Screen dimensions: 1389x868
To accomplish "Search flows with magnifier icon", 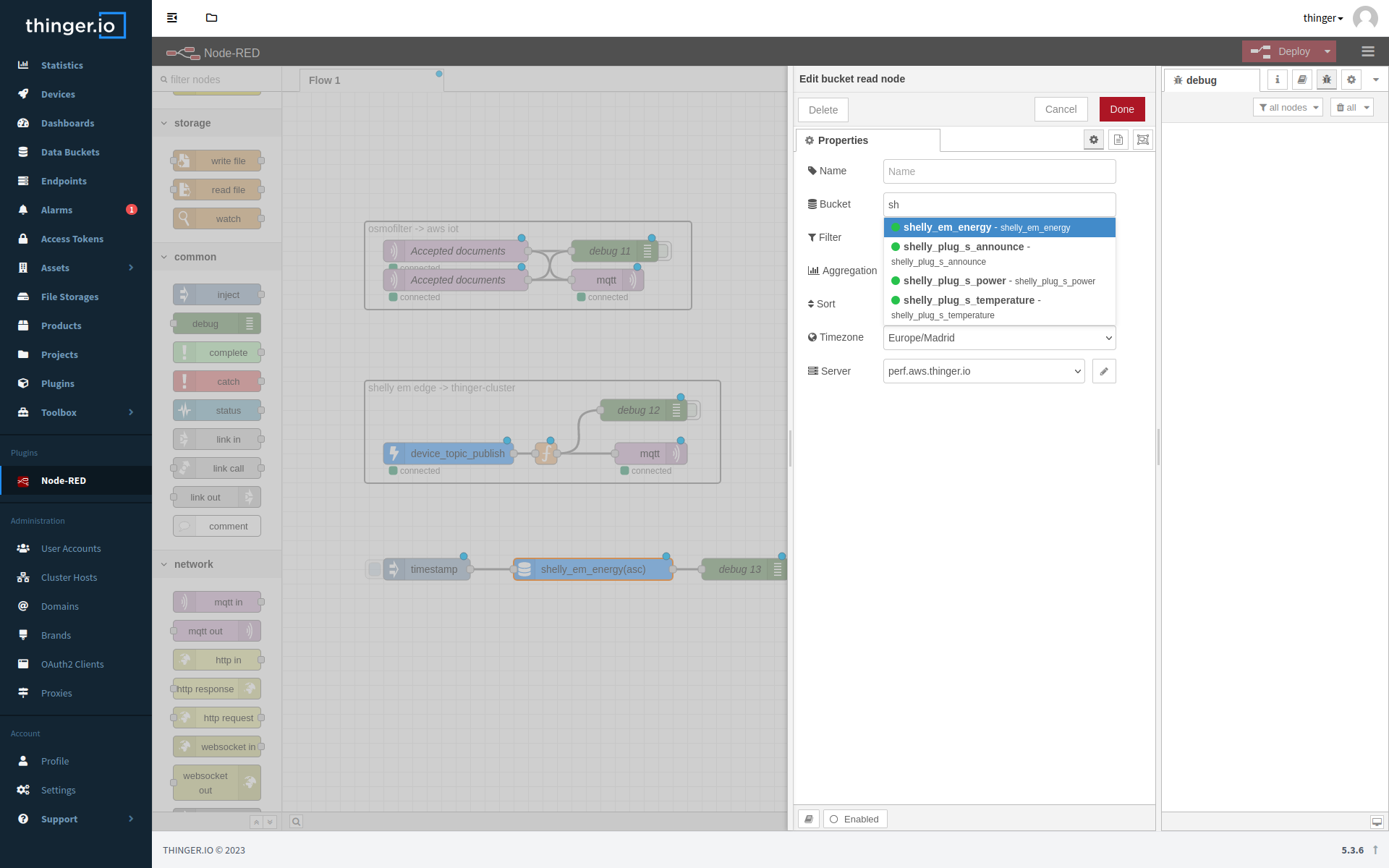I will [296, 822].
